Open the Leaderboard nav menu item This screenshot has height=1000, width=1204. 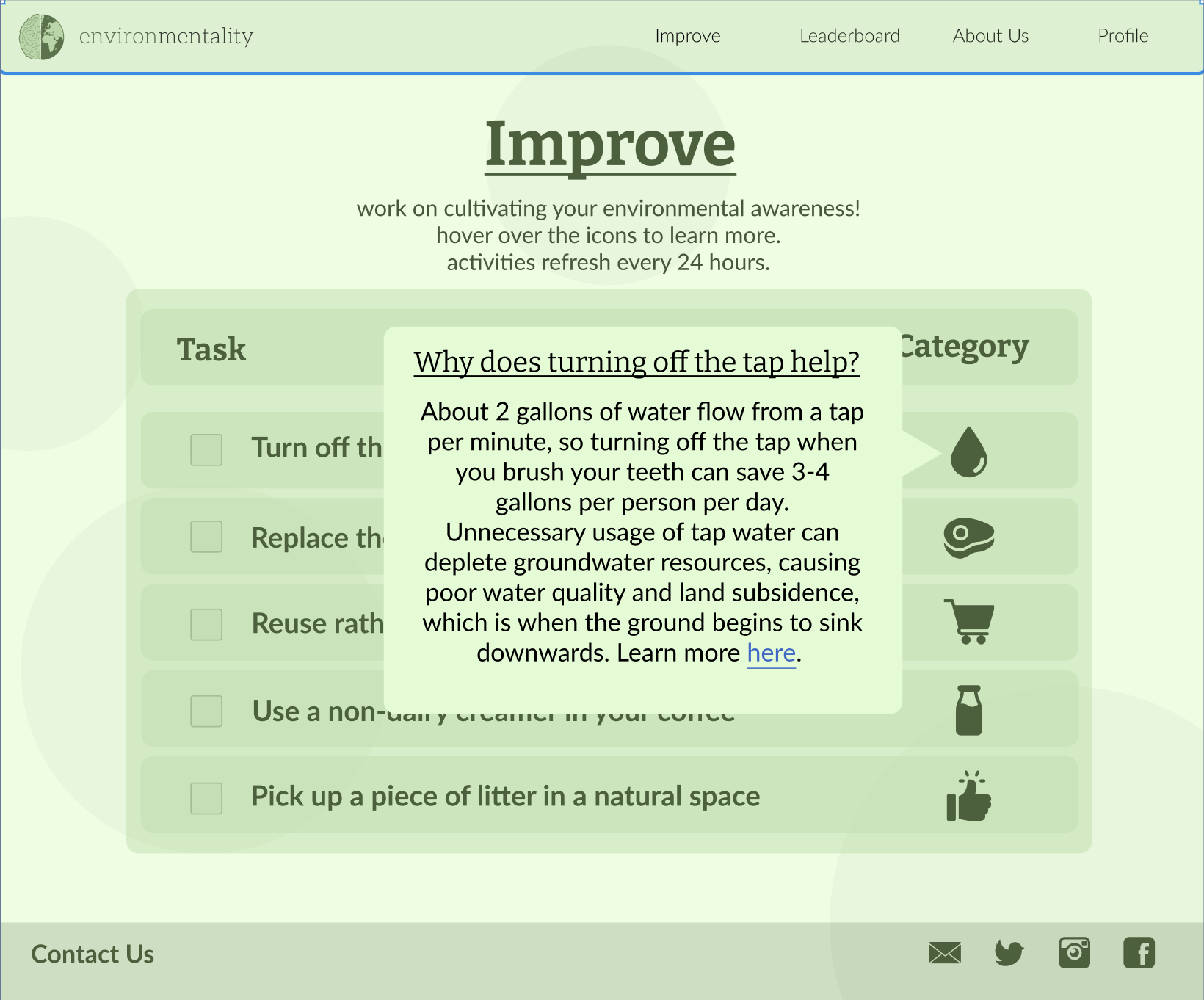coord(849,36)
